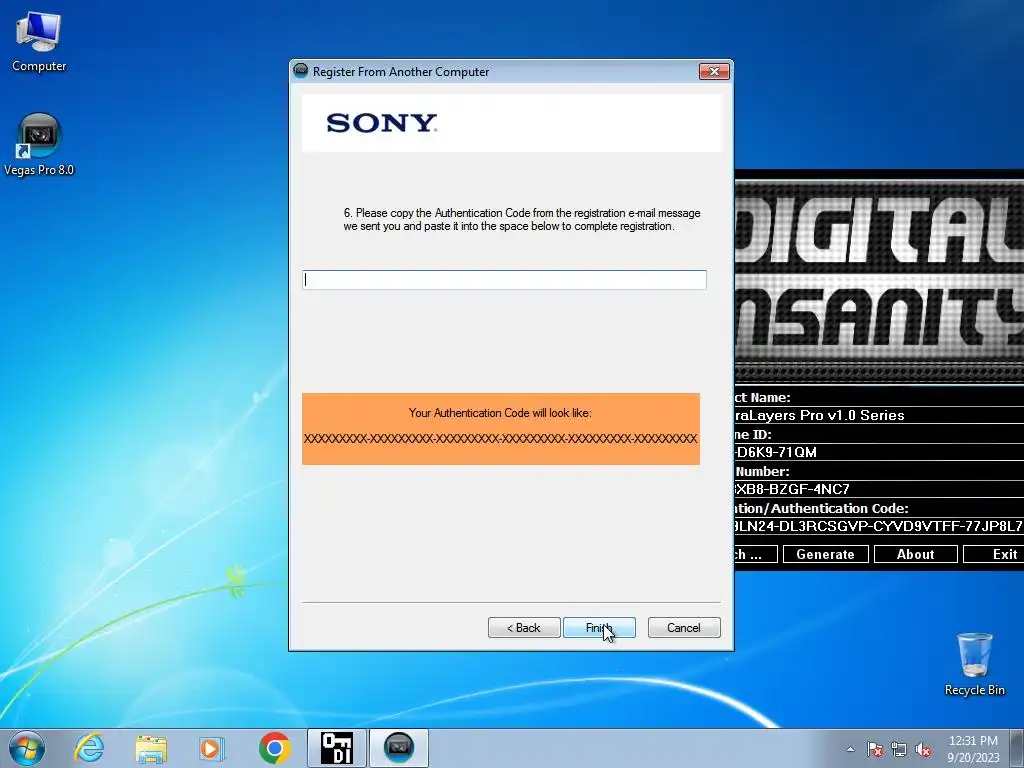Image resolution: width=1024 pixels, height=768 pixels.
Task: Open the Recycle Bin
Action: click(974, 664)
